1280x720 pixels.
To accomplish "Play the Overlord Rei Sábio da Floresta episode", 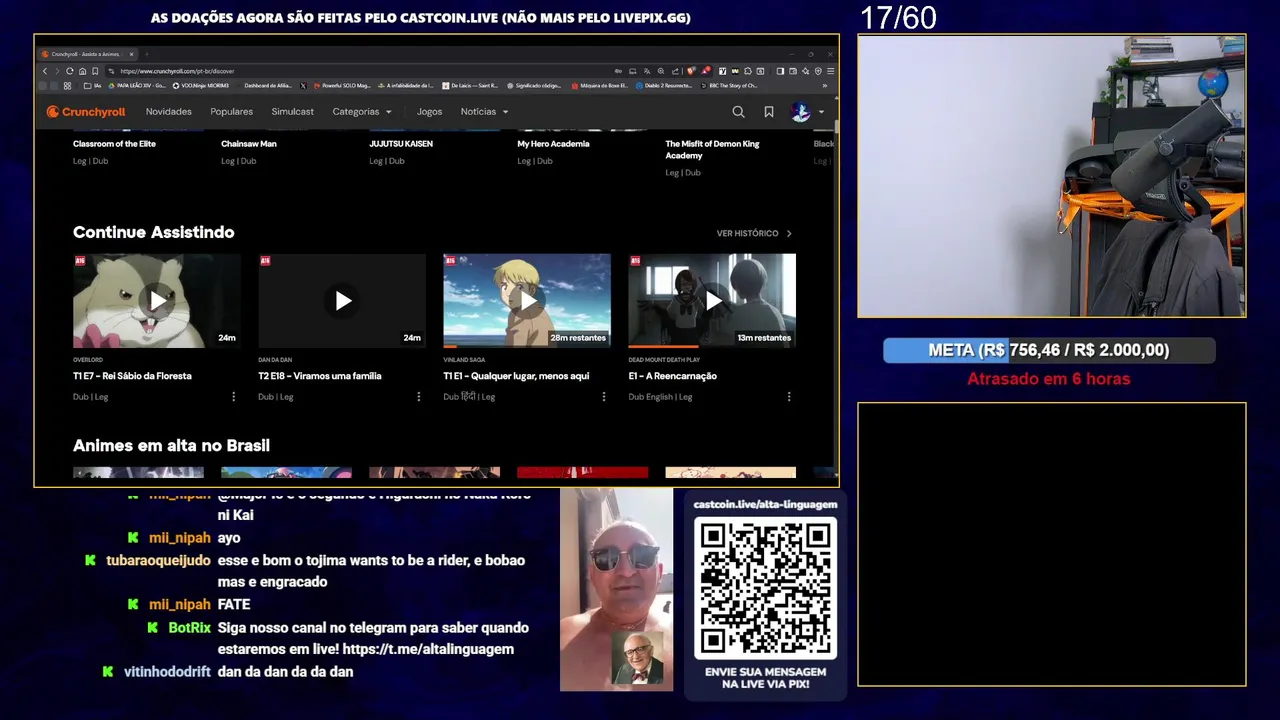I will 157,300.
